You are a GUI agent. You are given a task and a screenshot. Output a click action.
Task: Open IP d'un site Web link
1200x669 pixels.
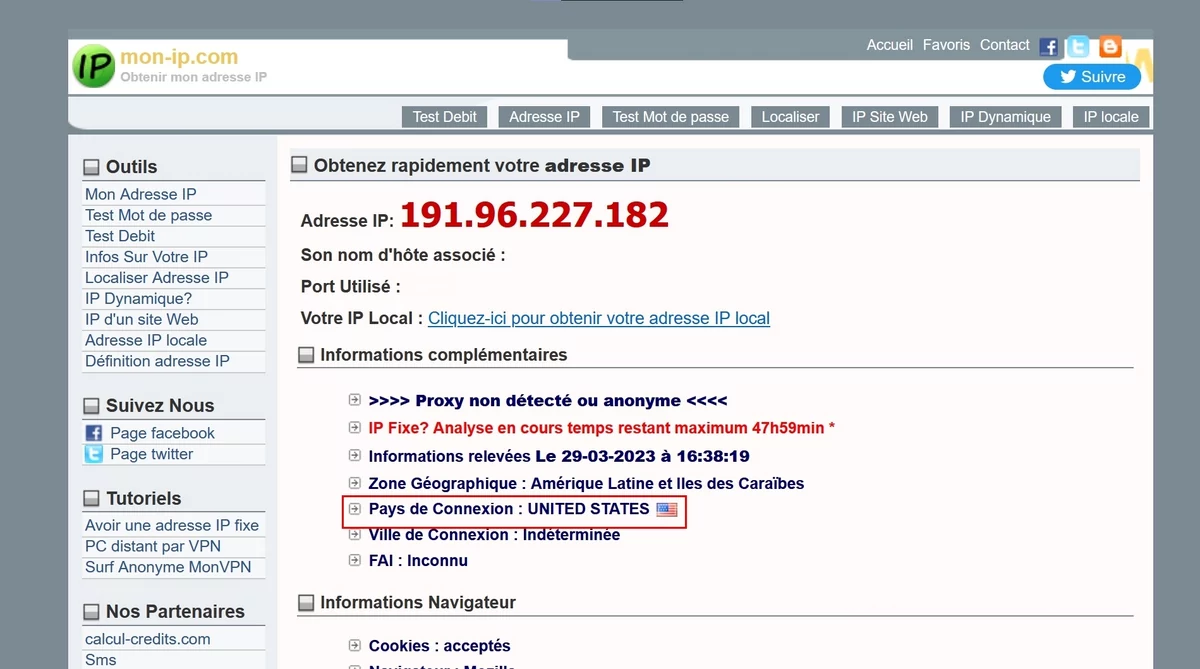tap(142, 320)
